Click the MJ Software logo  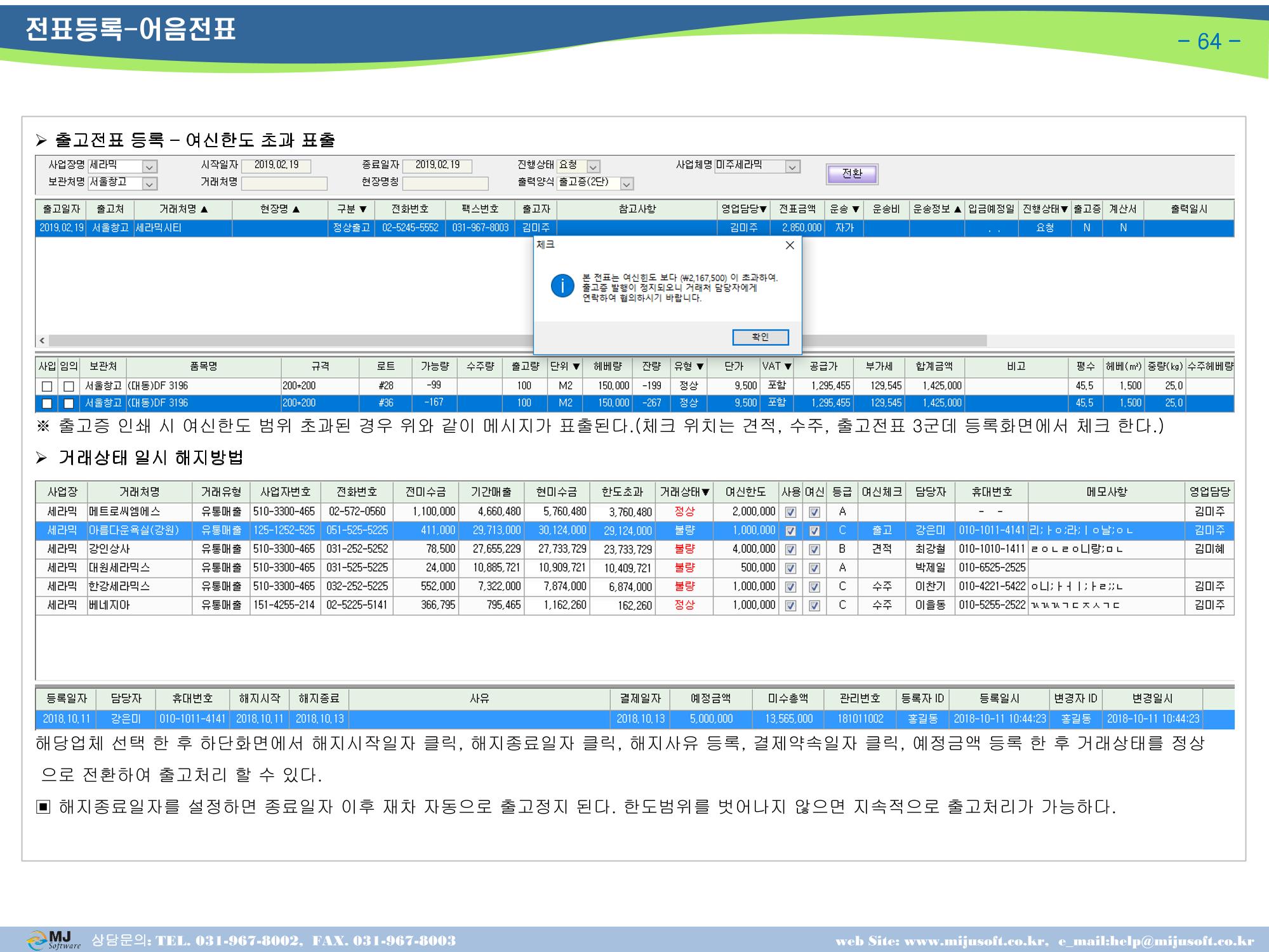(55, 940)
